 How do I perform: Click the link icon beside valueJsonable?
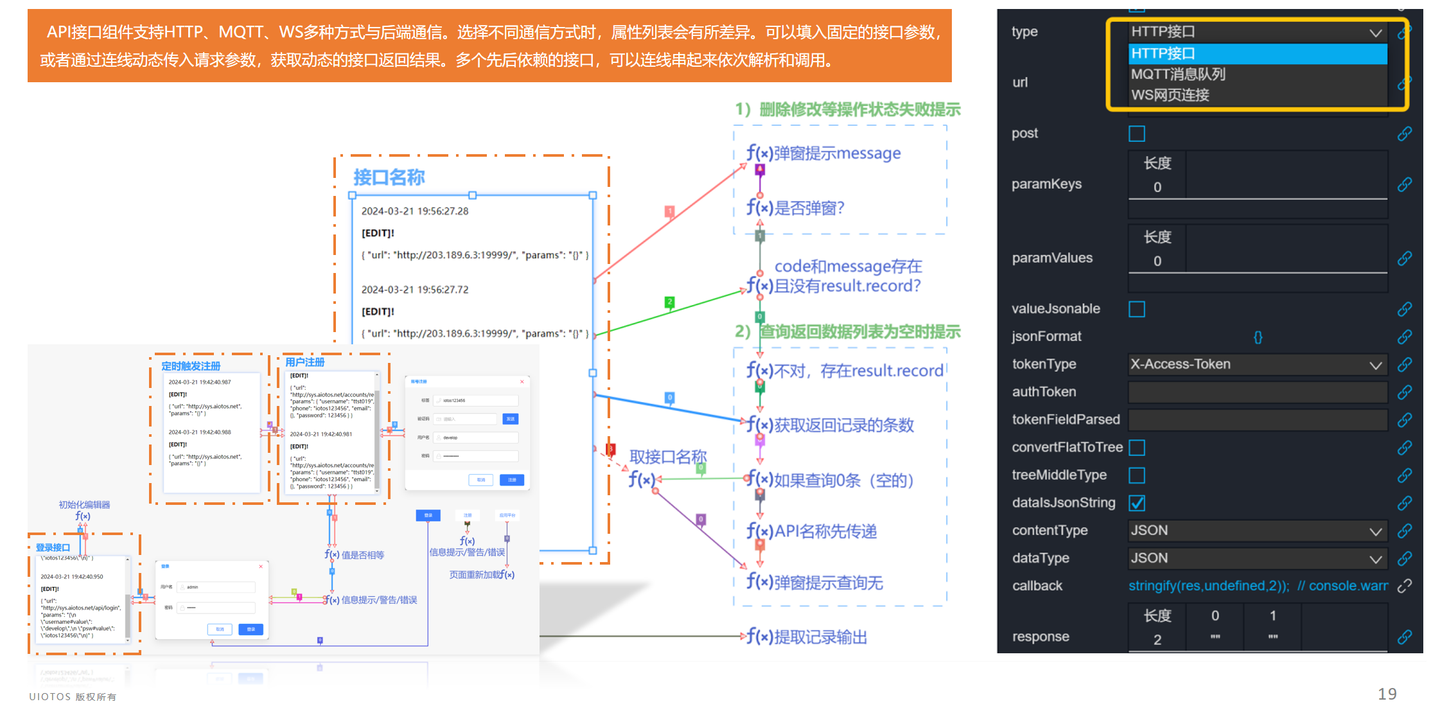(1404, 309)
